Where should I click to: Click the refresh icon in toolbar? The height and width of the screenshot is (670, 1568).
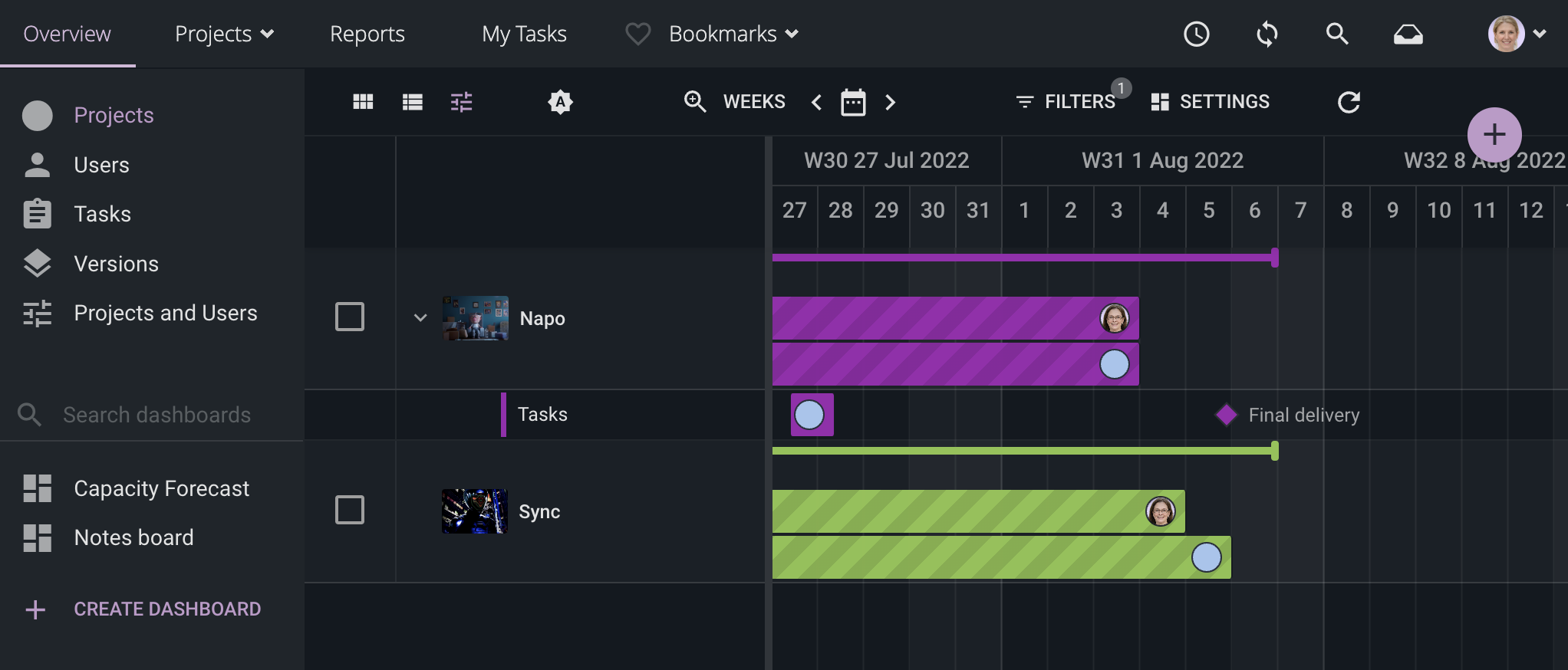(x=1349, y=102)
